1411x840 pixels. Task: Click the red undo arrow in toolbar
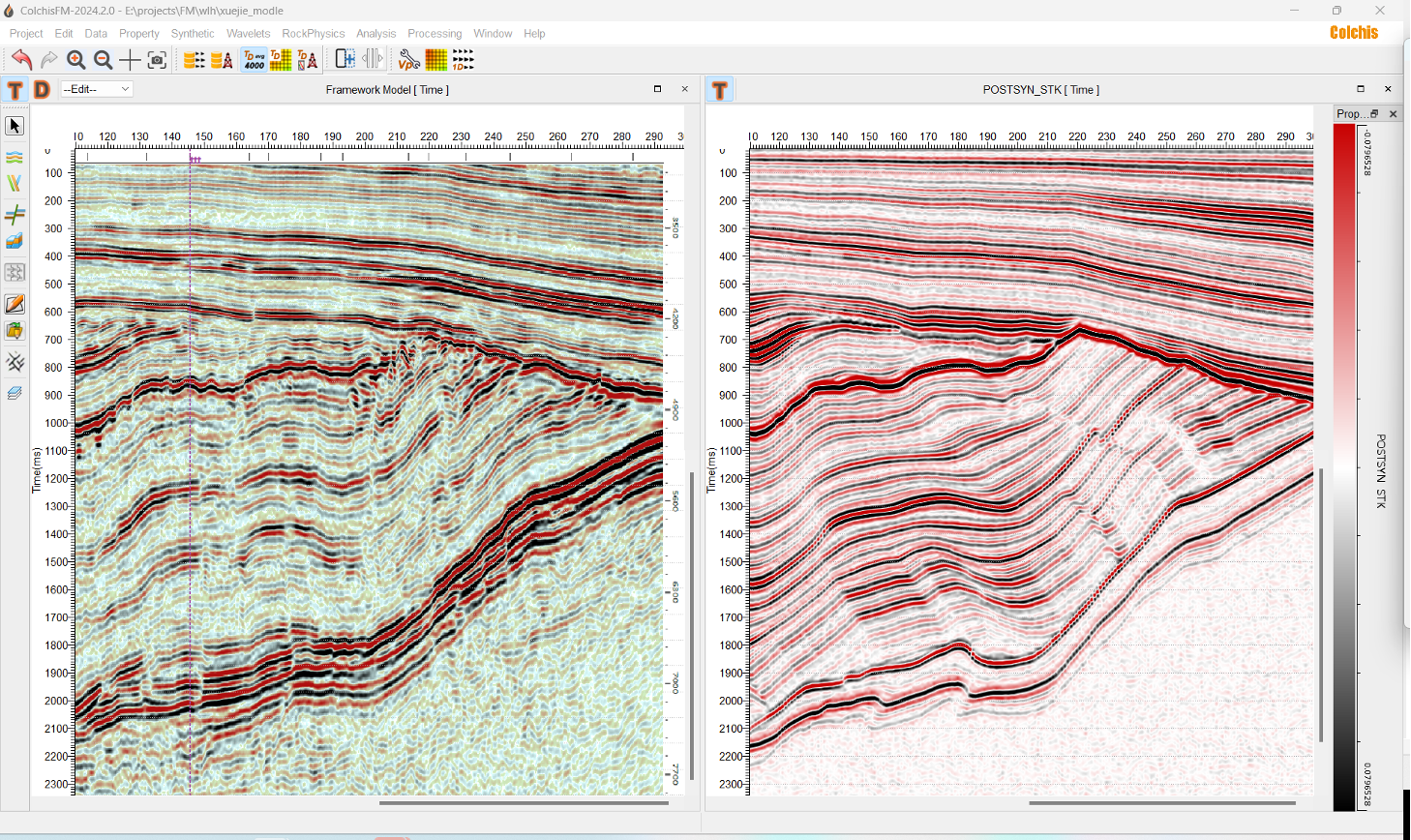tap(21, 60)
